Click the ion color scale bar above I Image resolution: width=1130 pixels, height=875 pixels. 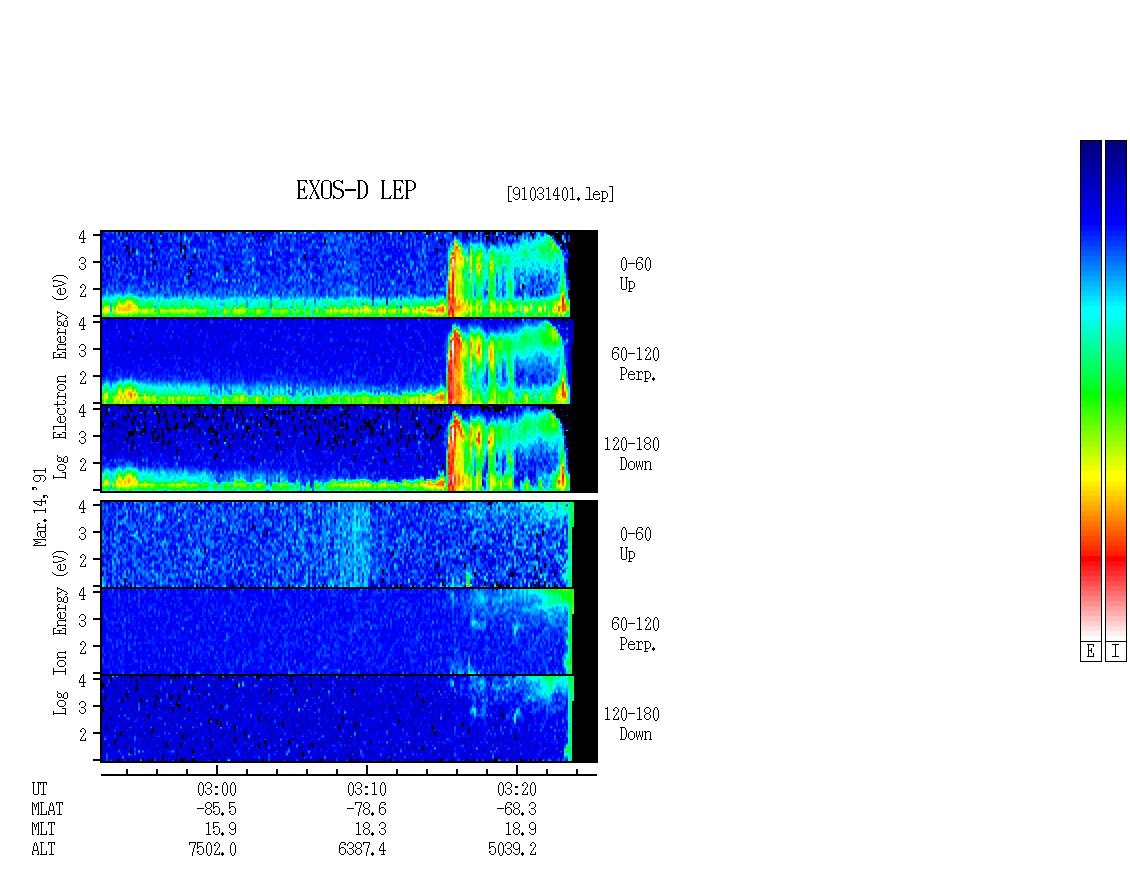click(1116, 390)
